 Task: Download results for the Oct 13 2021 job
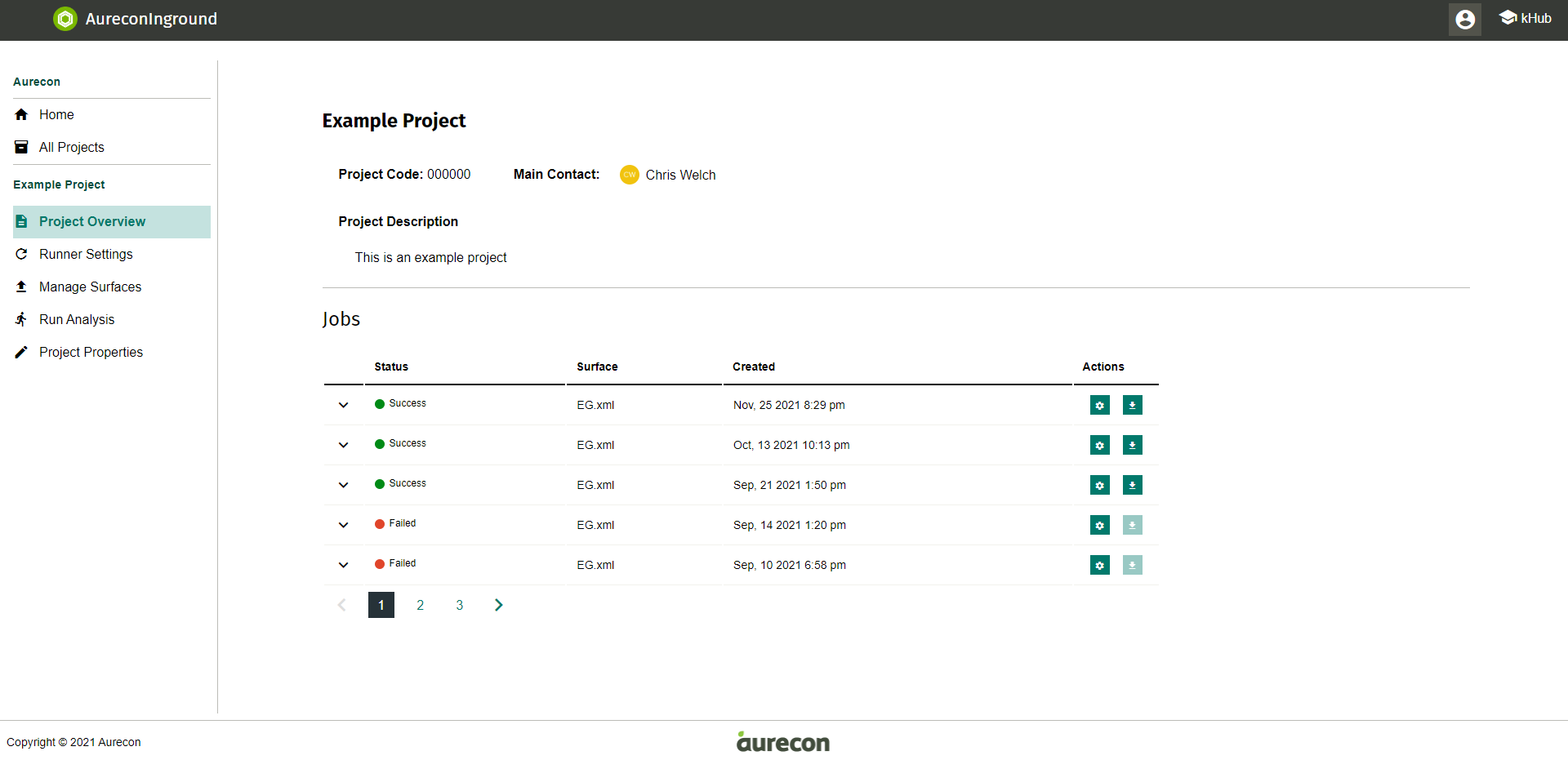point(1132,445)
